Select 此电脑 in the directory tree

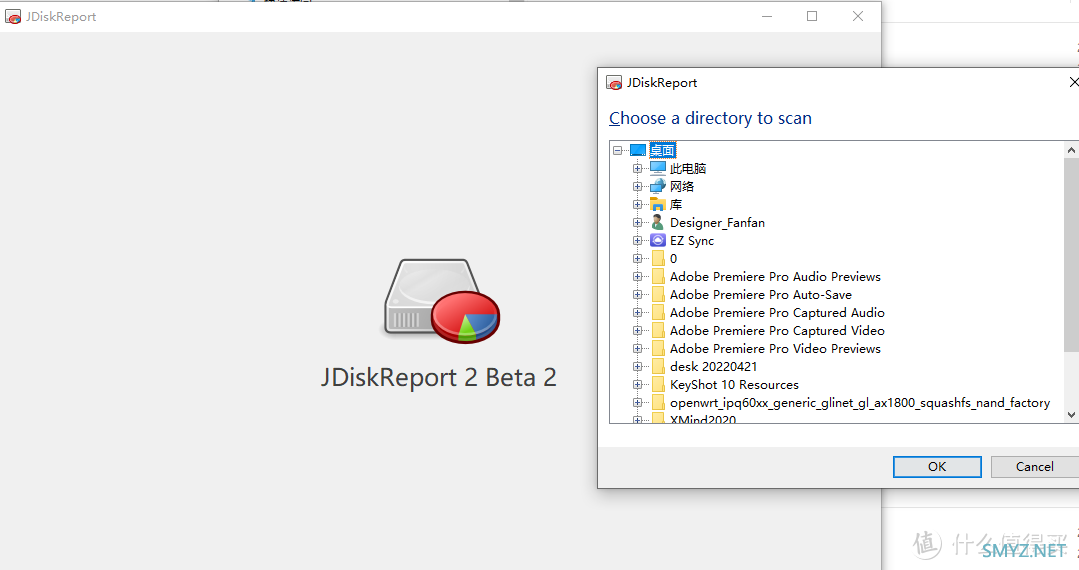(688, 168)
